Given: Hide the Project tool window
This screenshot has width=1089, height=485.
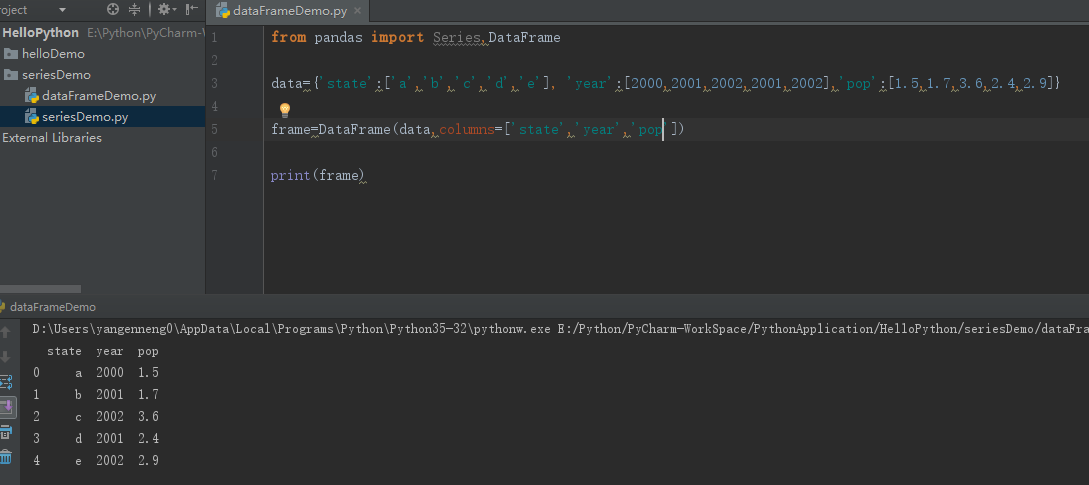Looking at the screenshot, I should [191, 10].
